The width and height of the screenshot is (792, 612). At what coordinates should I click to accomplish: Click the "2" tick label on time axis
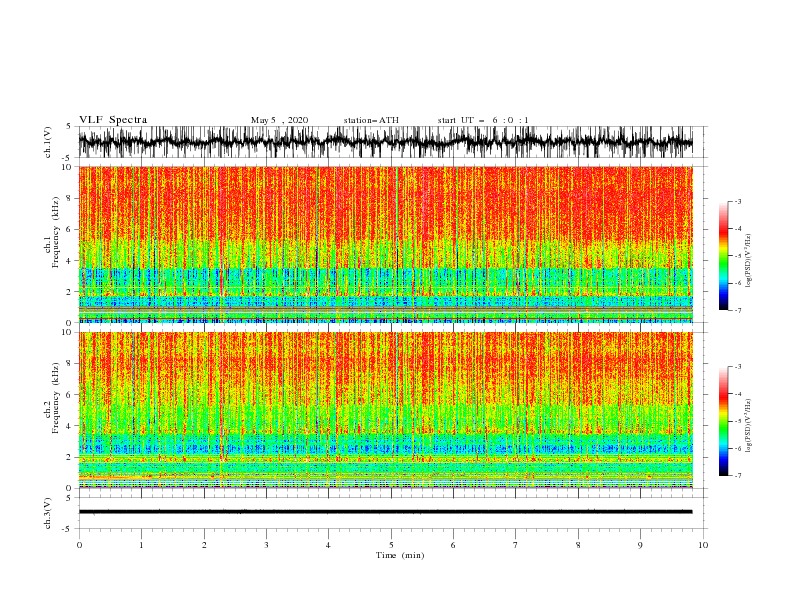[204, 545]
